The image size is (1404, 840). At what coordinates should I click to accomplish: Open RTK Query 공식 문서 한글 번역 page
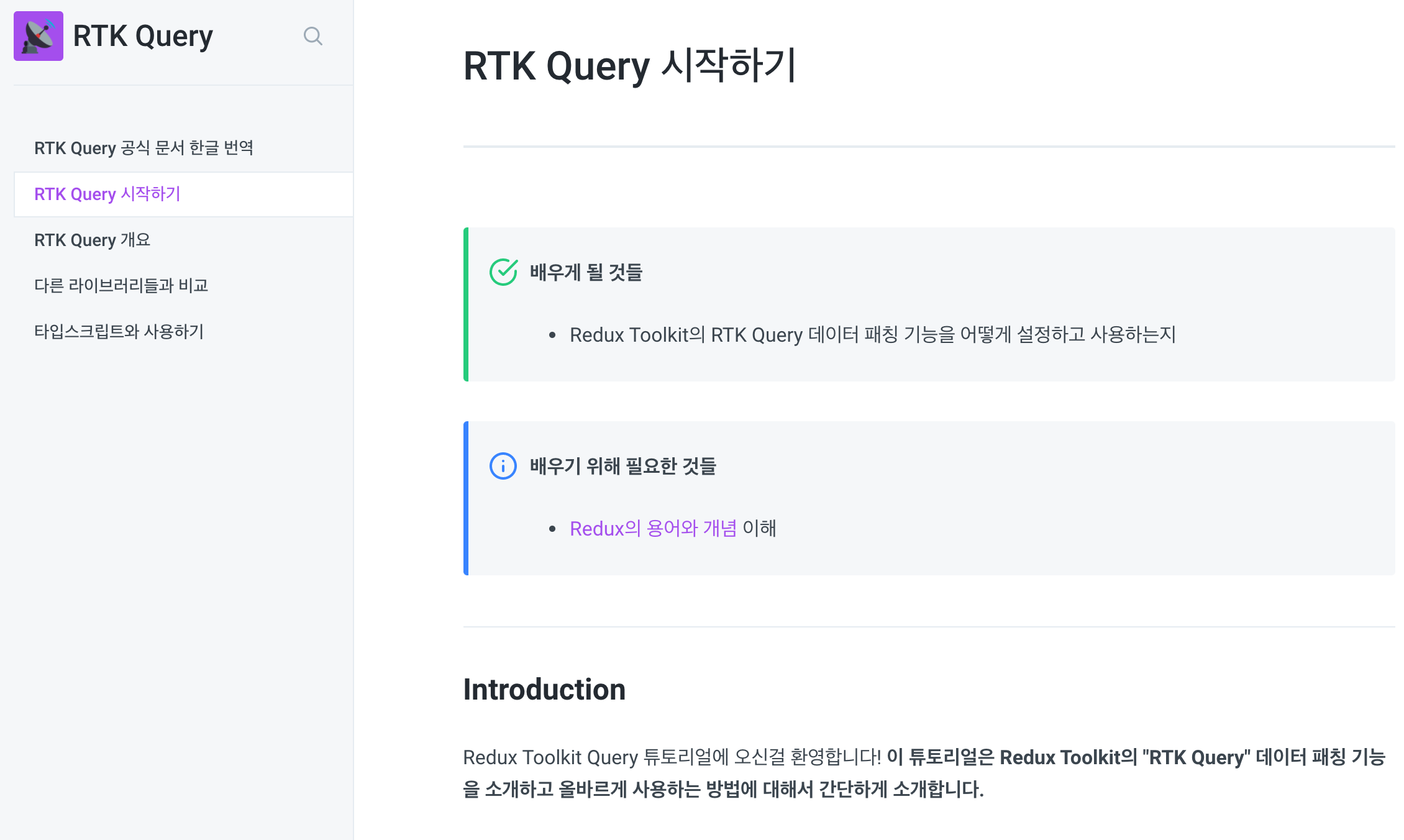tap(144, 148)
